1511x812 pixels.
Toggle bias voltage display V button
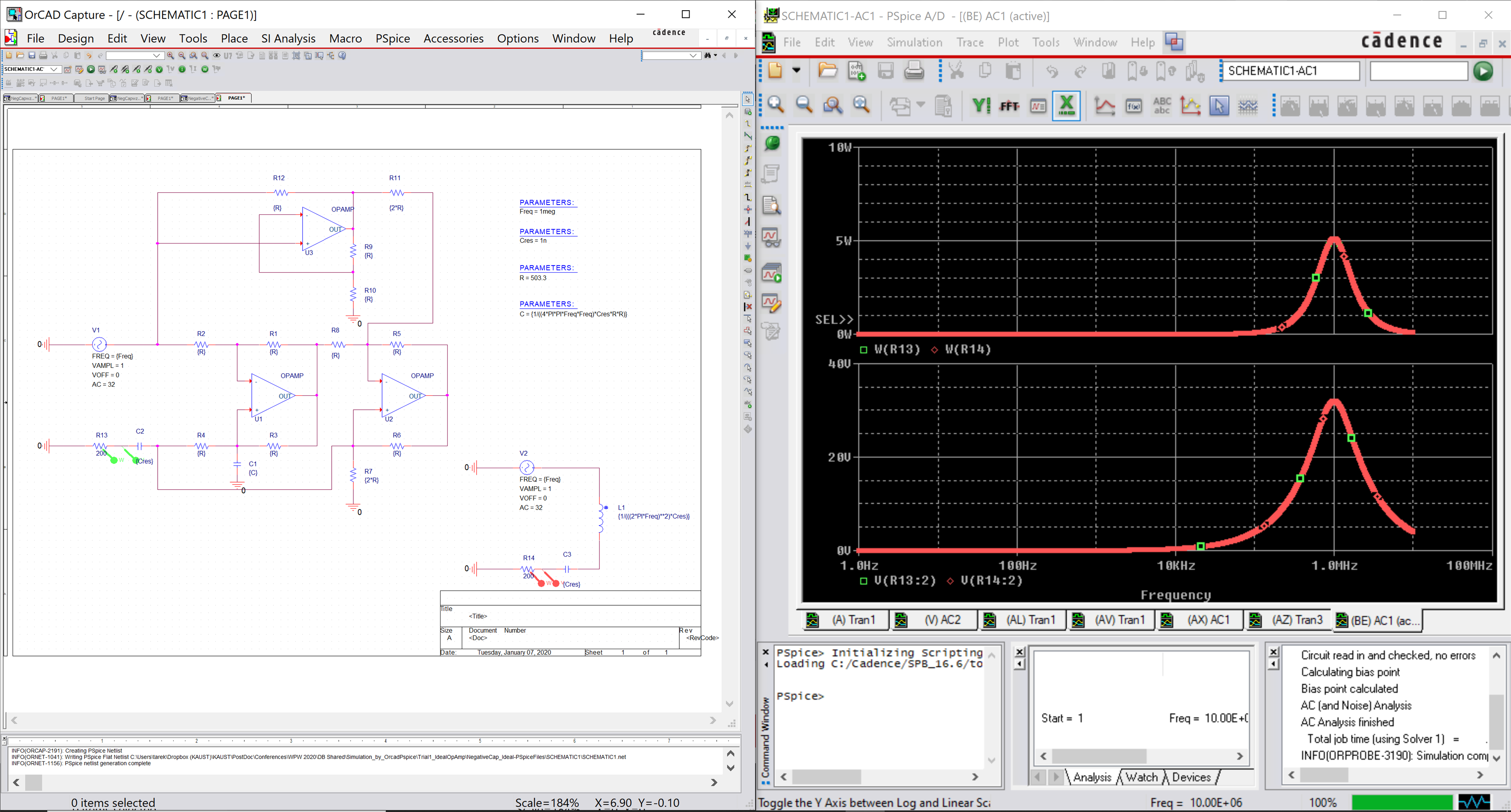click(x=160, y=70)
